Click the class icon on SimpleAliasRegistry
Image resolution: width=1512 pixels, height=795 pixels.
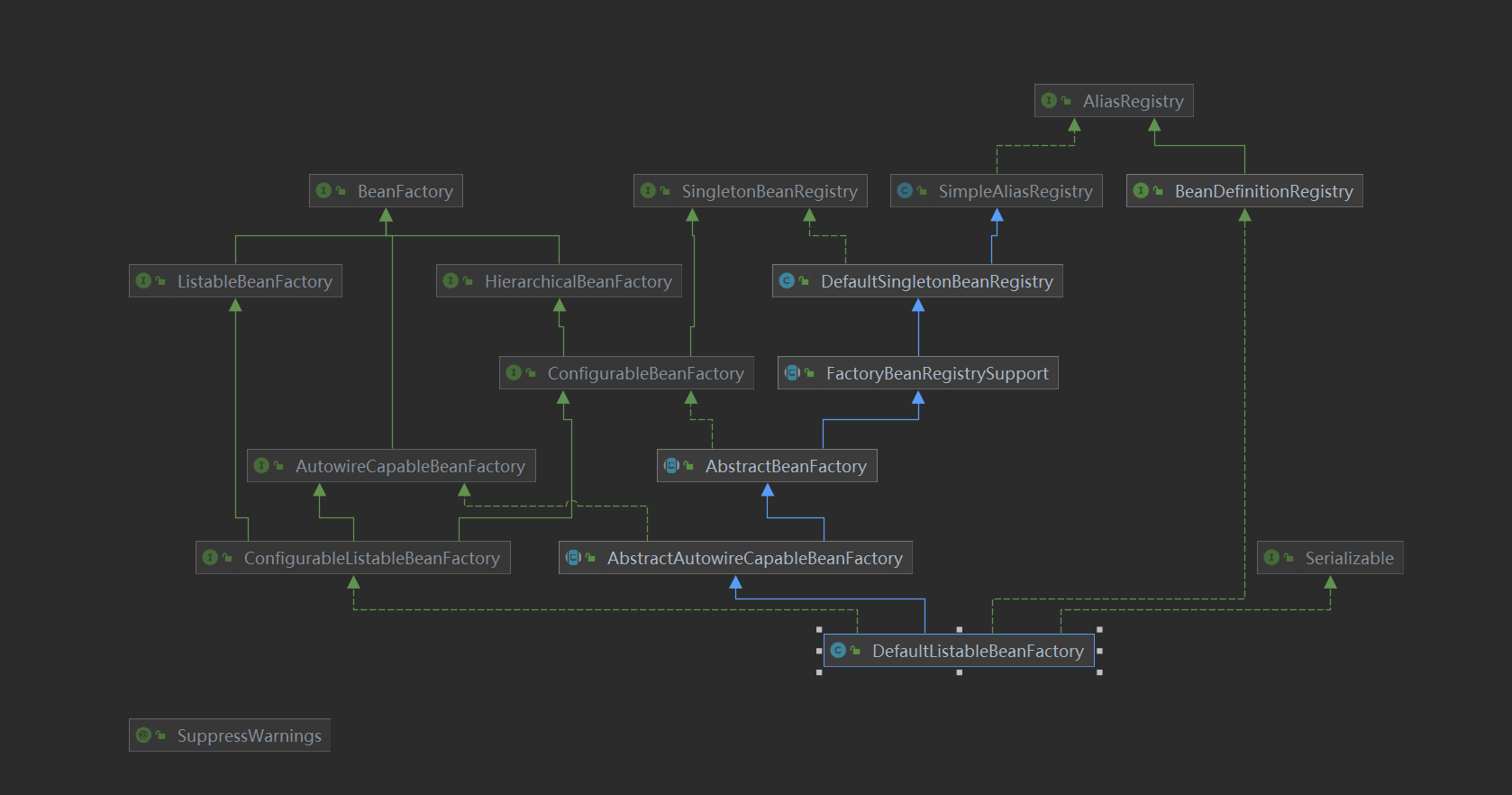pos(905,190)
